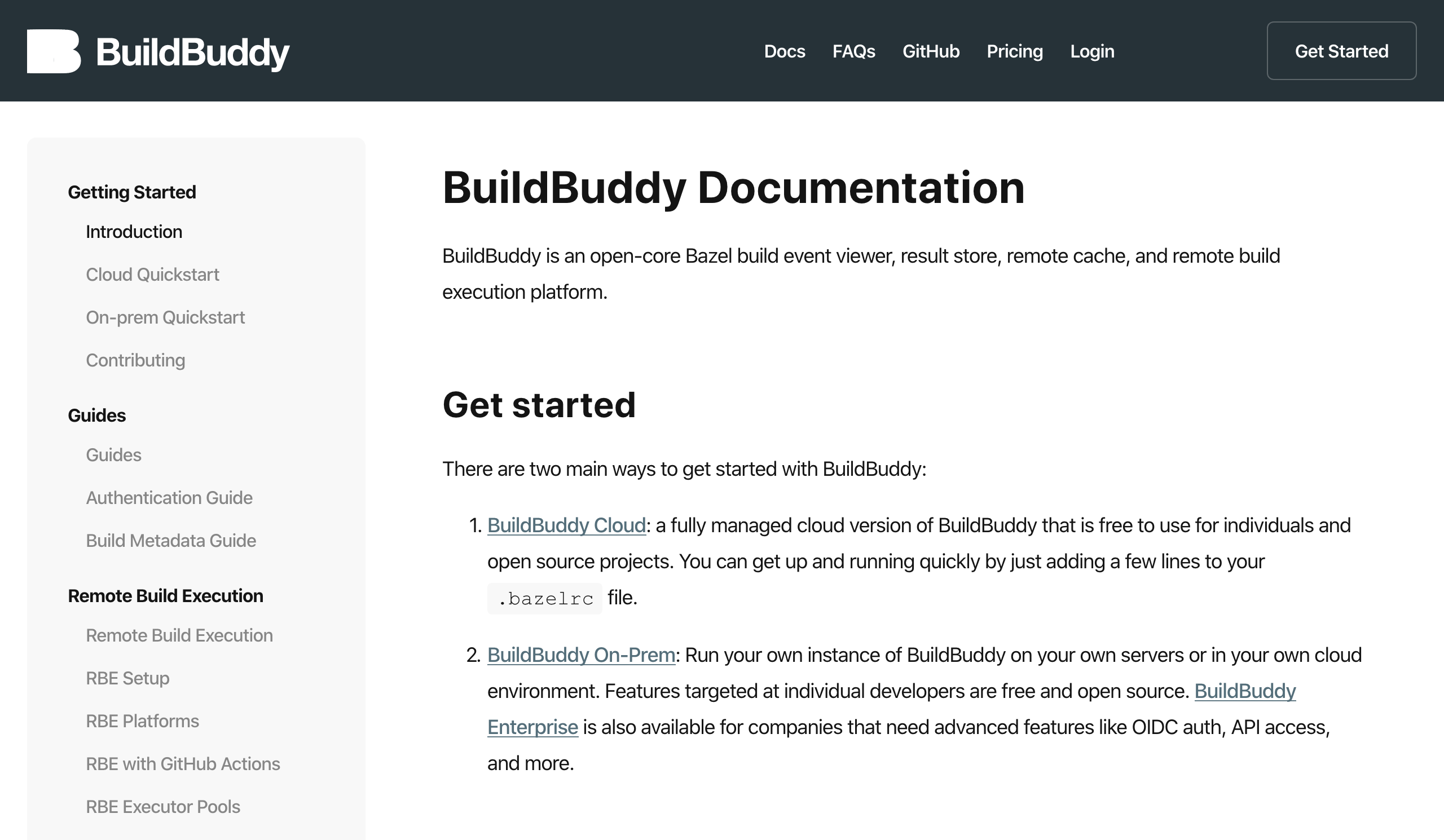Screen dimensions: 1444x840
Task: Open RBE Platforms in the sidebar
Action: tap(142, 721)
